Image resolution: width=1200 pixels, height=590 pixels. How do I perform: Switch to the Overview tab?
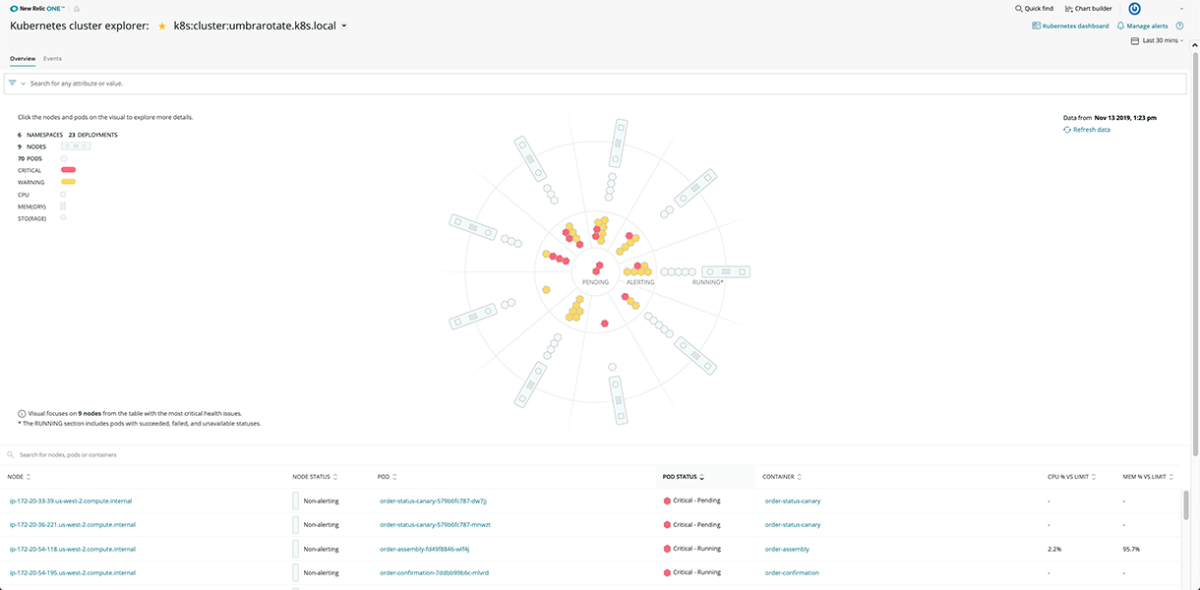22,59
